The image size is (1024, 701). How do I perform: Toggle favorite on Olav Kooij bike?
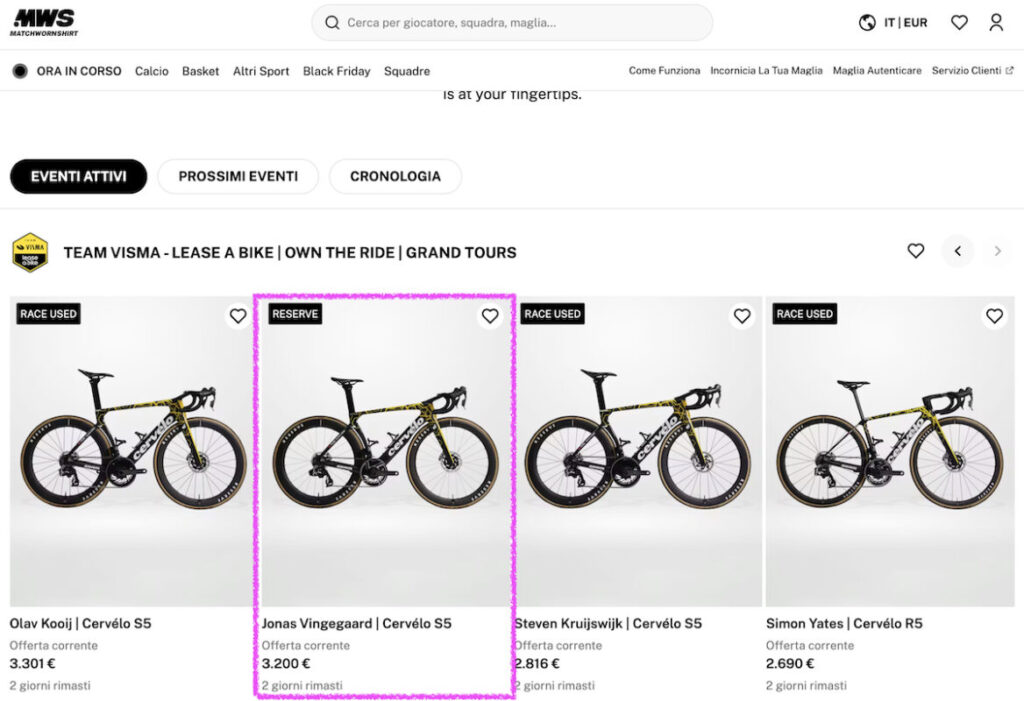pyautogui.click(x=238, y=316)
